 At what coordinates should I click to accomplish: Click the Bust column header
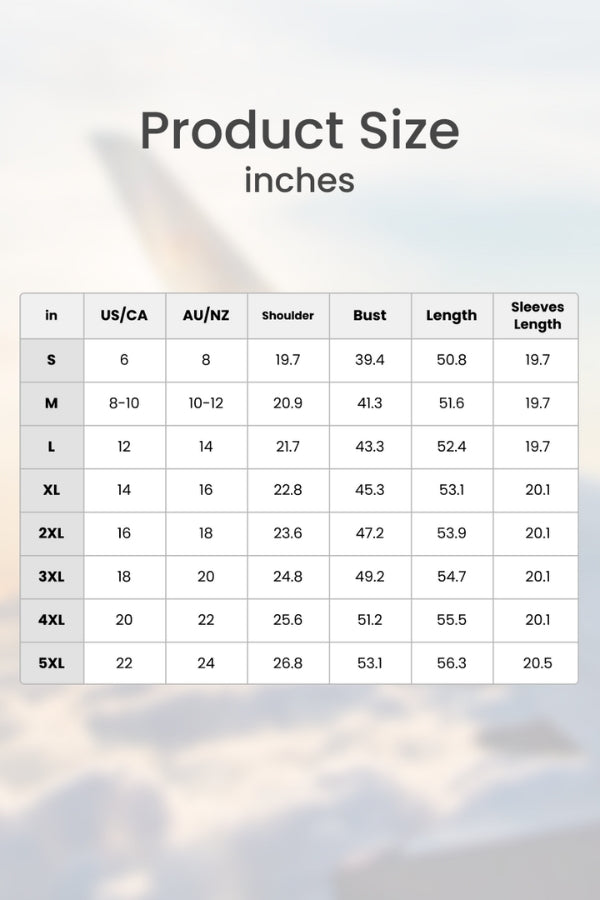pos(370,316)
